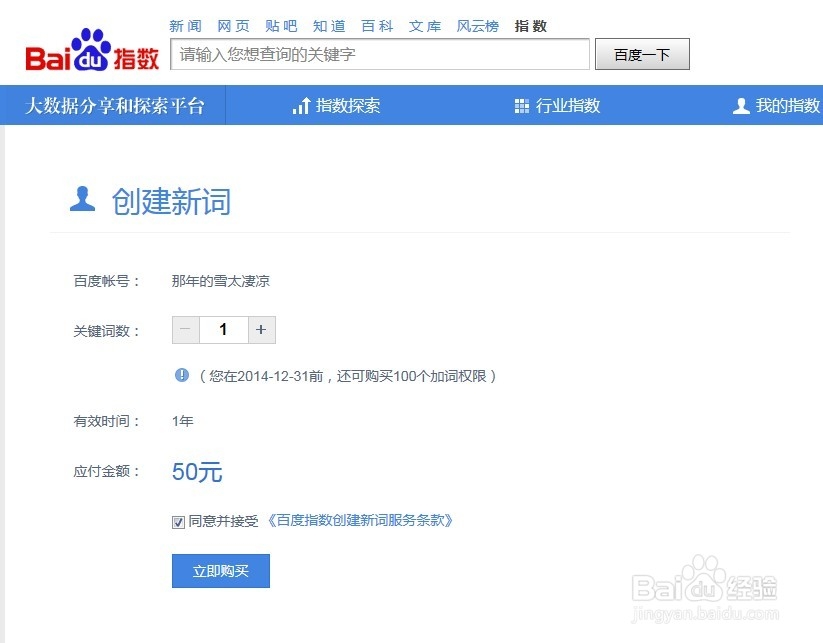Screen dimensions: 823x643
Task: Open the 网页 link
Action: pos(233,26)
